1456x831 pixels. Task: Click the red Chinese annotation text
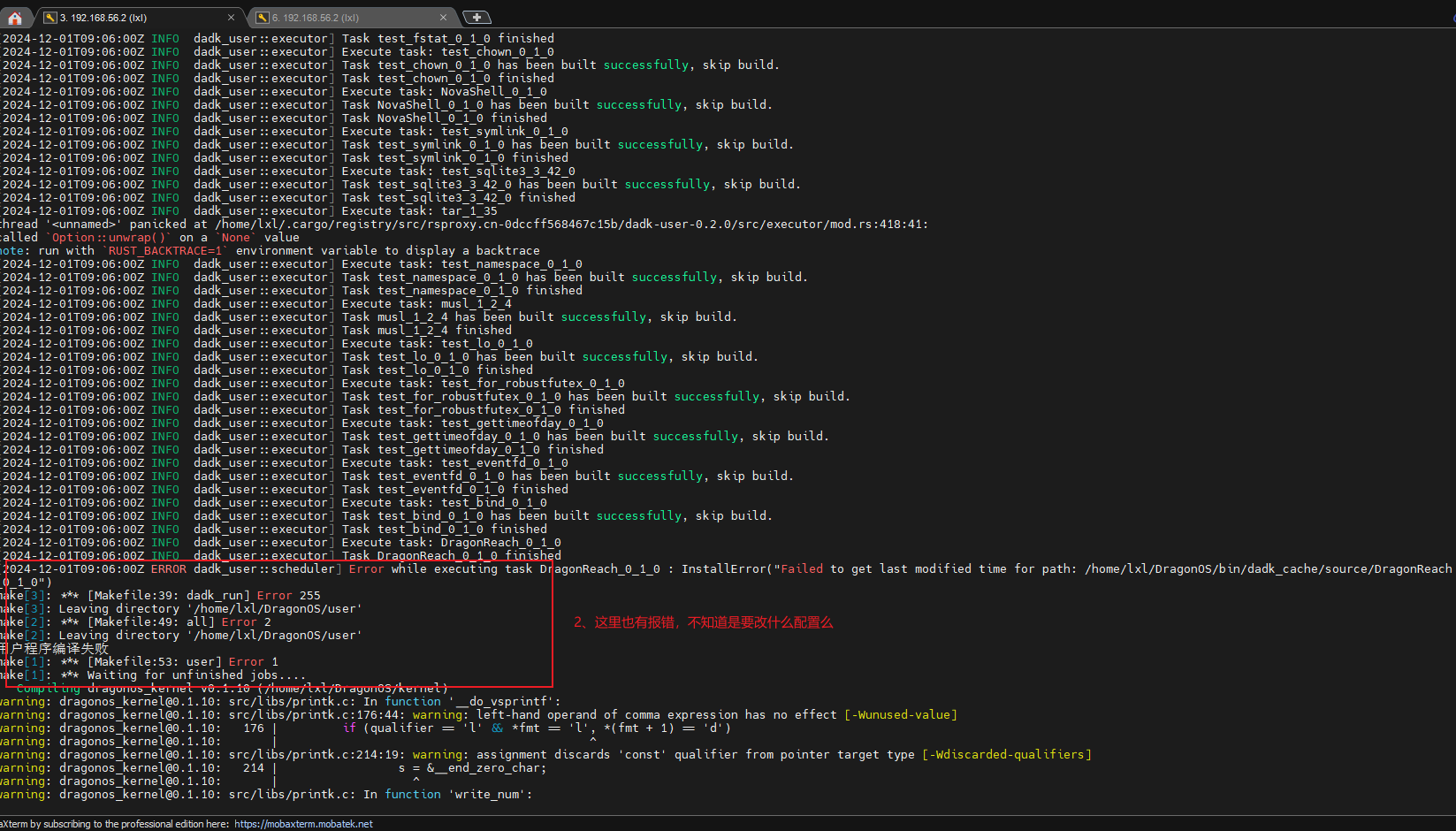point(703,622)
